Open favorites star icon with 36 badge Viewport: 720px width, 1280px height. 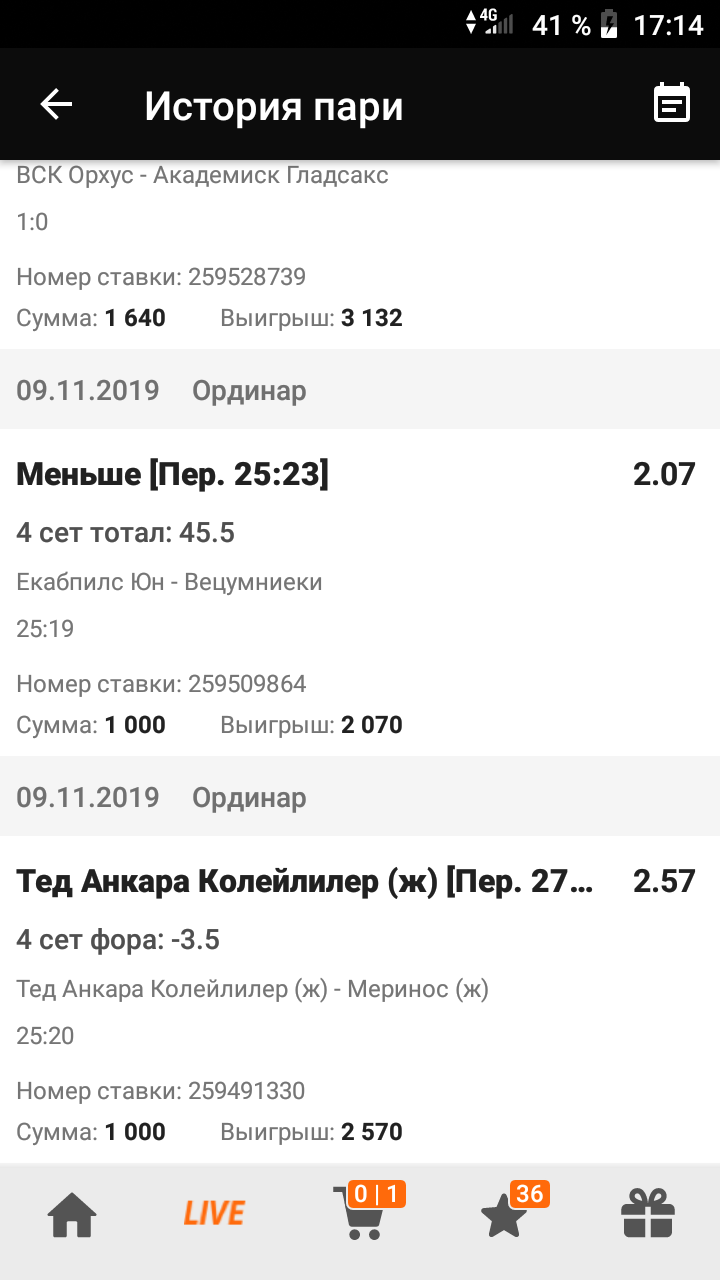pyautogui.click(x=506, y=1214)
